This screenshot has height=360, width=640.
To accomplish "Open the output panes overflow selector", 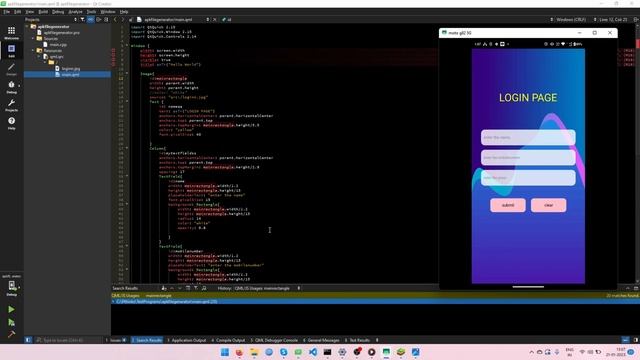I will pos(377,340).
